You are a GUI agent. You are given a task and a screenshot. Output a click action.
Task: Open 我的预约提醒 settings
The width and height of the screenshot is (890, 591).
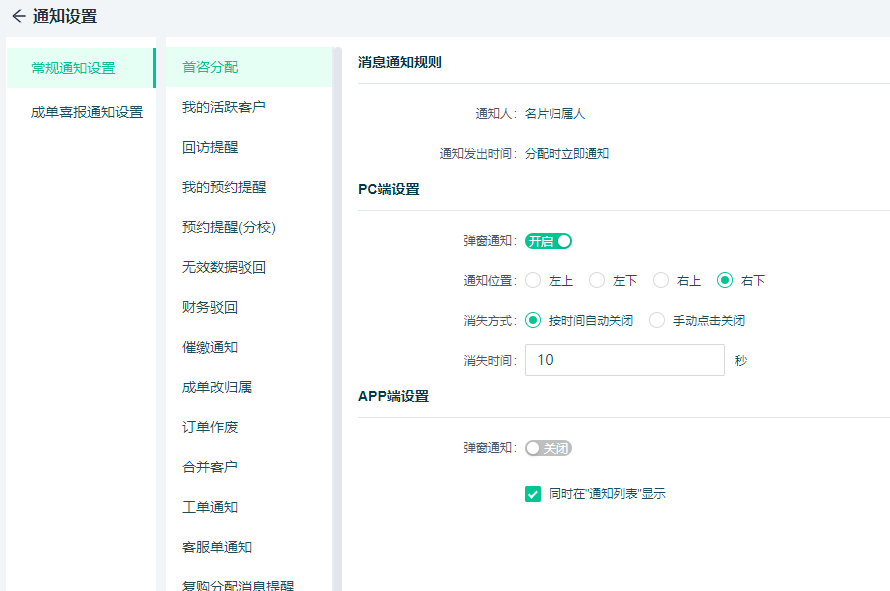(x=223, y=187)
